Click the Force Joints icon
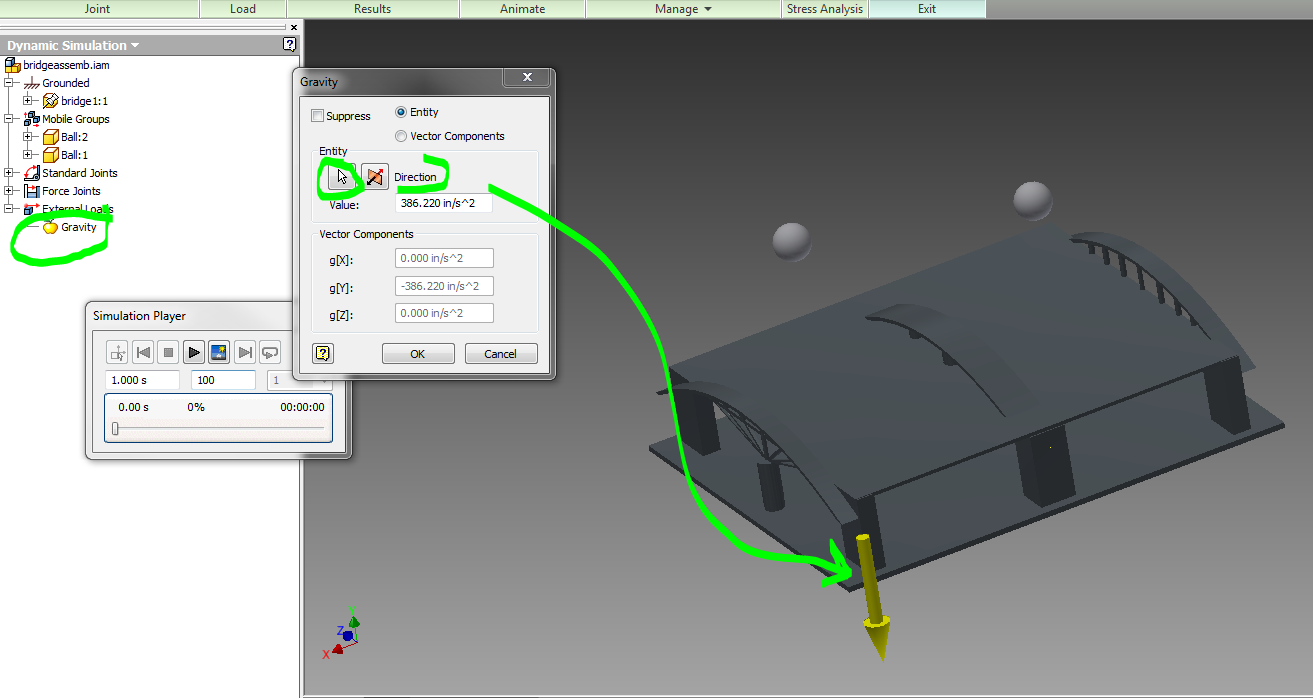1313x698 pixels. [x=31, y=191]
